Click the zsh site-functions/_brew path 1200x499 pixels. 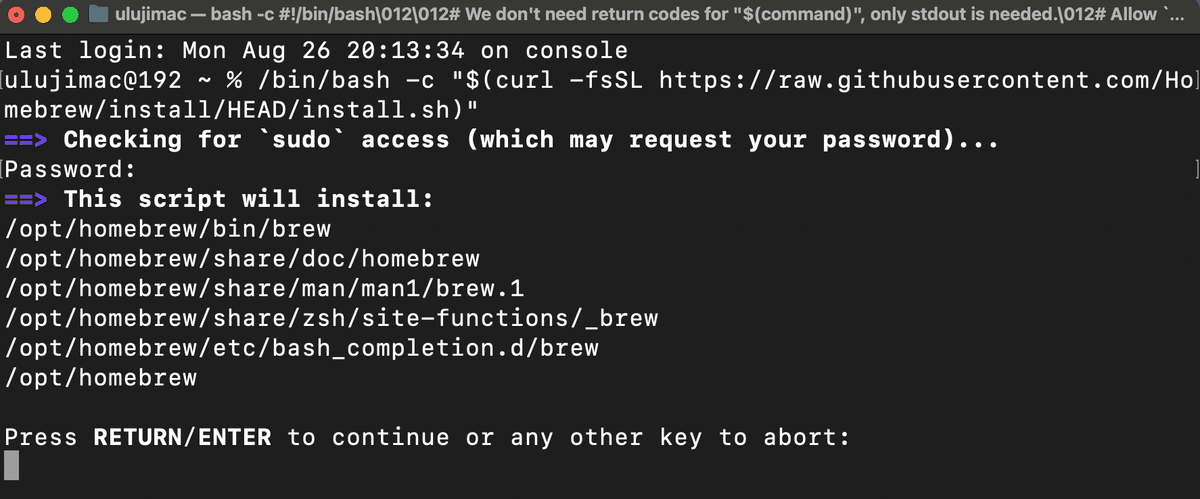331,319
